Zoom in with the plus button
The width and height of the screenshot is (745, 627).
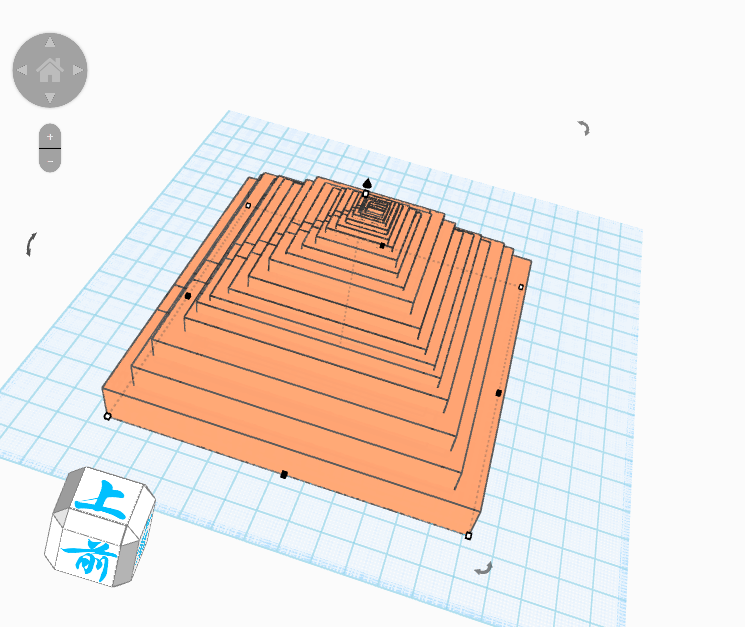(x=50, y=137)
